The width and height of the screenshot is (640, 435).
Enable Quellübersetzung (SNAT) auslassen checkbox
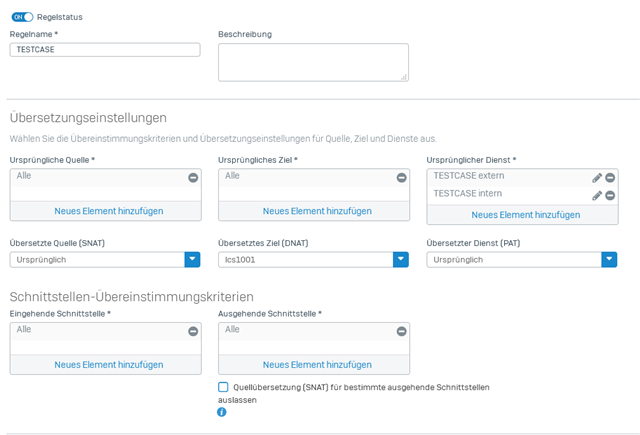(x=223, y=387)
